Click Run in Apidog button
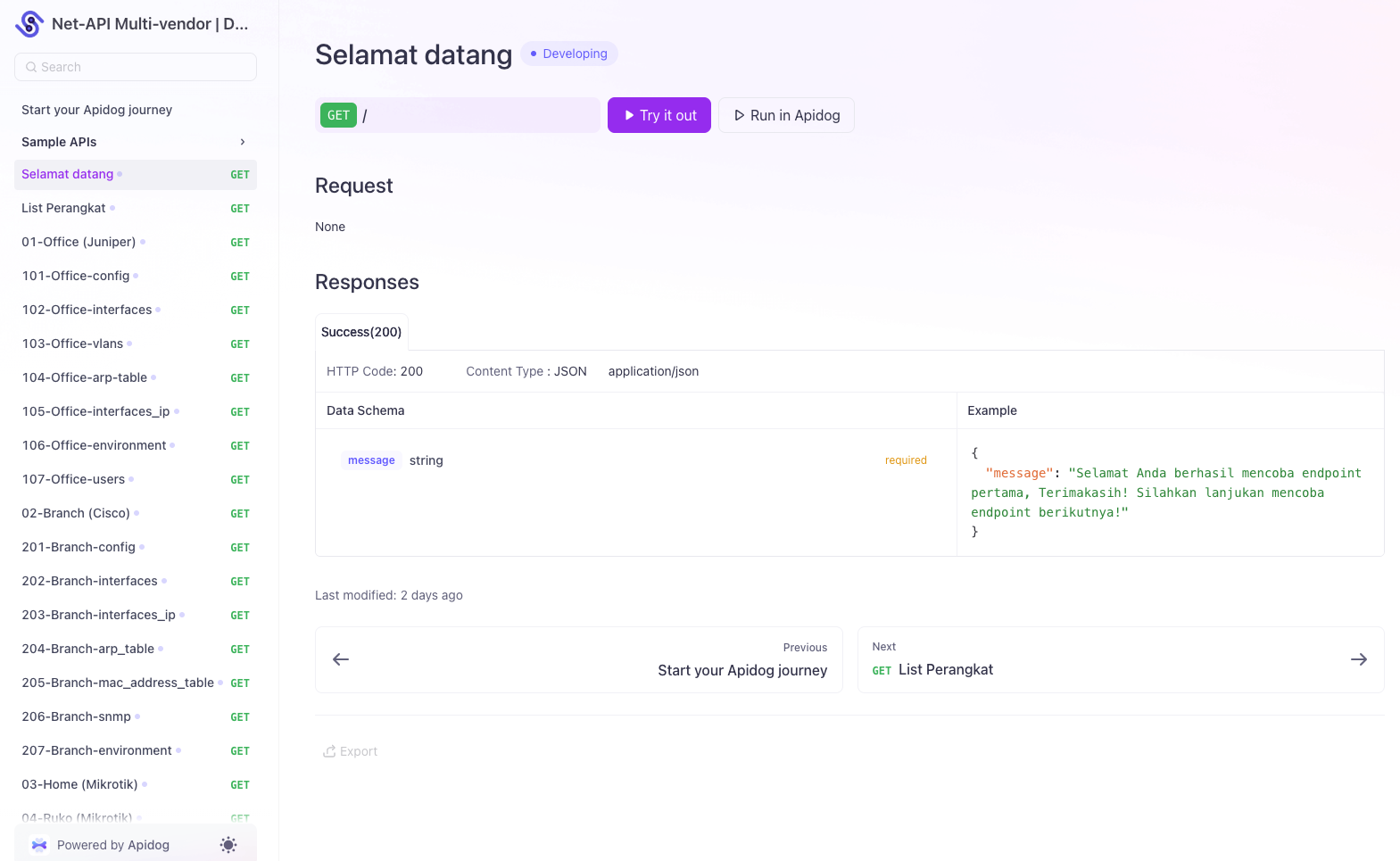1400x861 pixels. (785, 115)
